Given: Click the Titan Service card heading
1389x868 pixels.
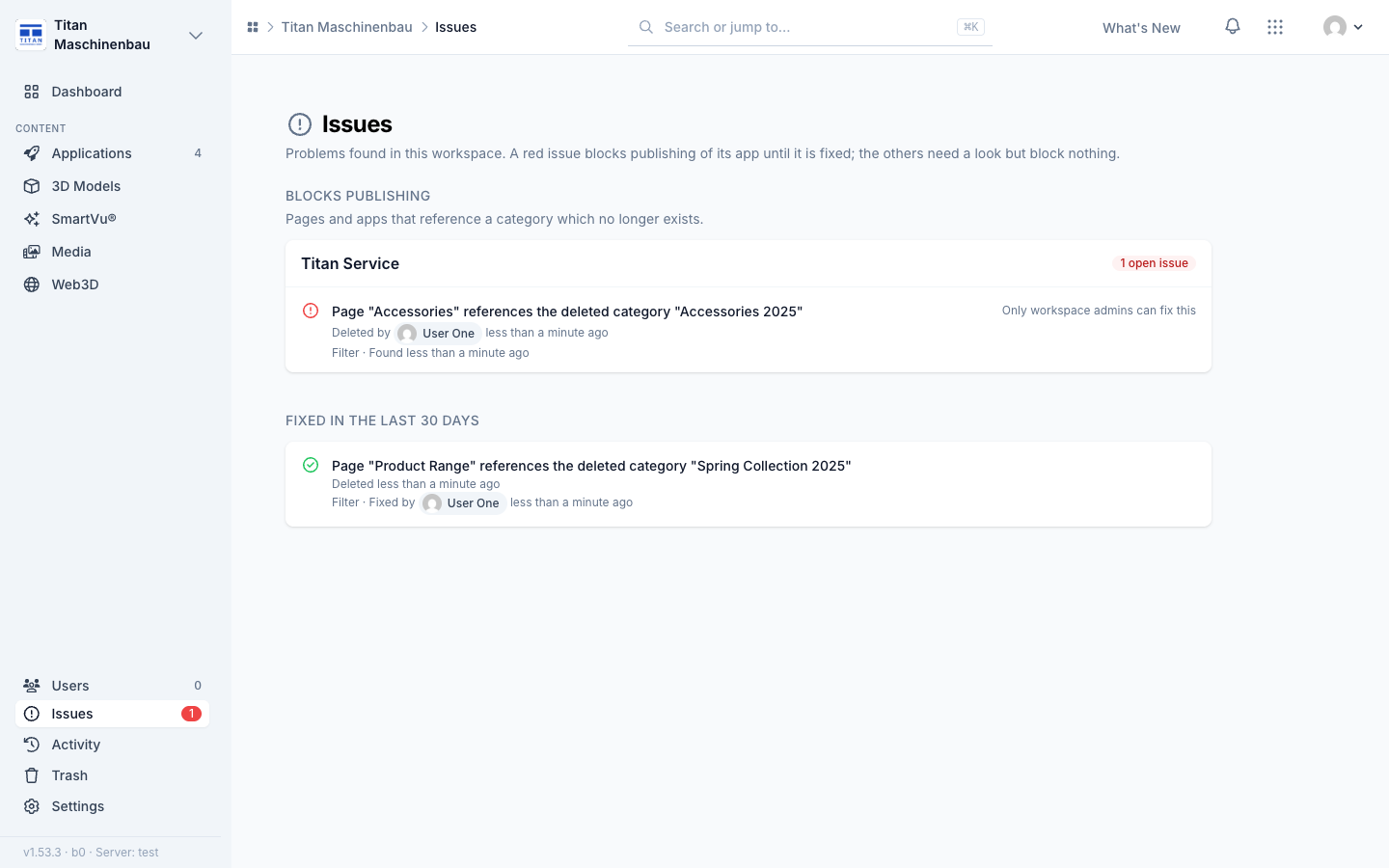Looking at the screenshot, I should pyautogui.click(x=350, y=263).
